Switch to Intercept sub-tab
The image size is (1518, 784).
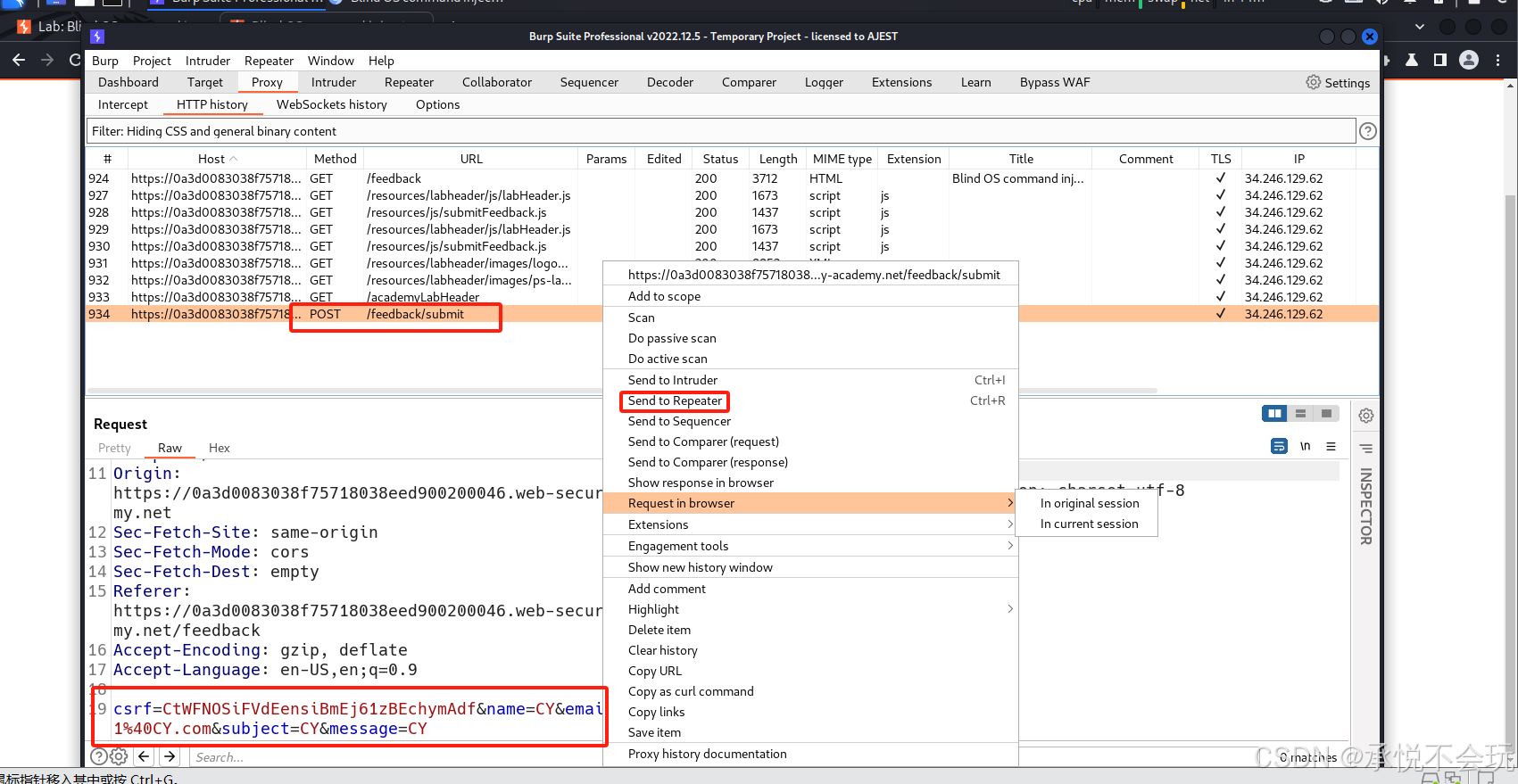pyautogui.click(x=123, y=104)
